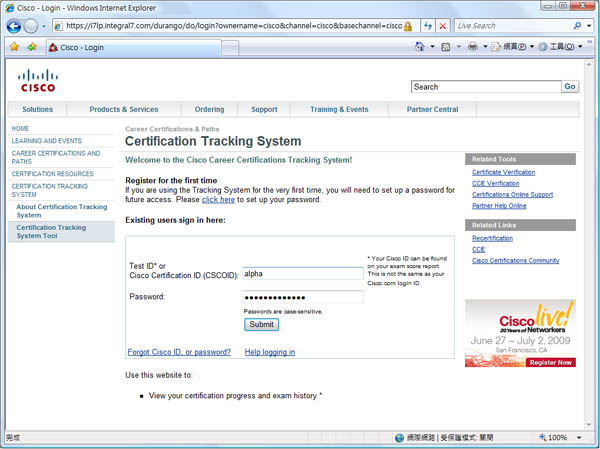This screenshot has height=449, width=600.
Task: Select the Training & Events tab
Action: pos(339,109)
